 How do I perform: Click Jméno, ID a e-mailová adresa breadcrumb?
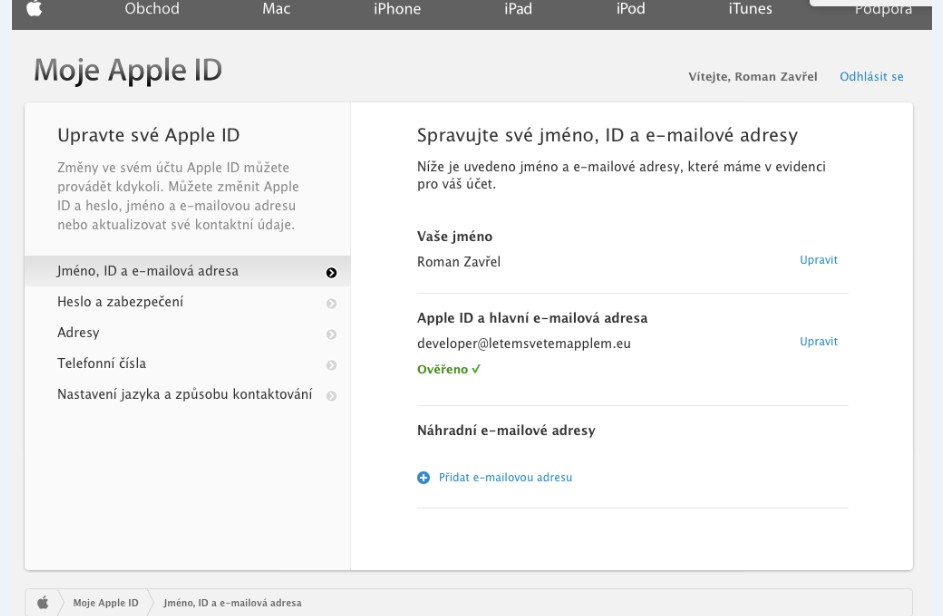[x=232, y=602]
